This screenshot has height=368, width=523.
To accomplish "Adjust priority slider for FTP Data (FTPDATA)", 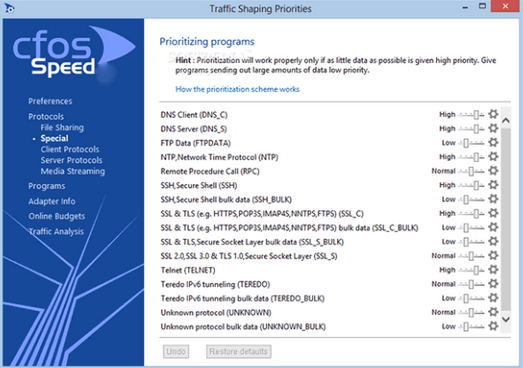I will pyautogui.click(x=471, y=143).
